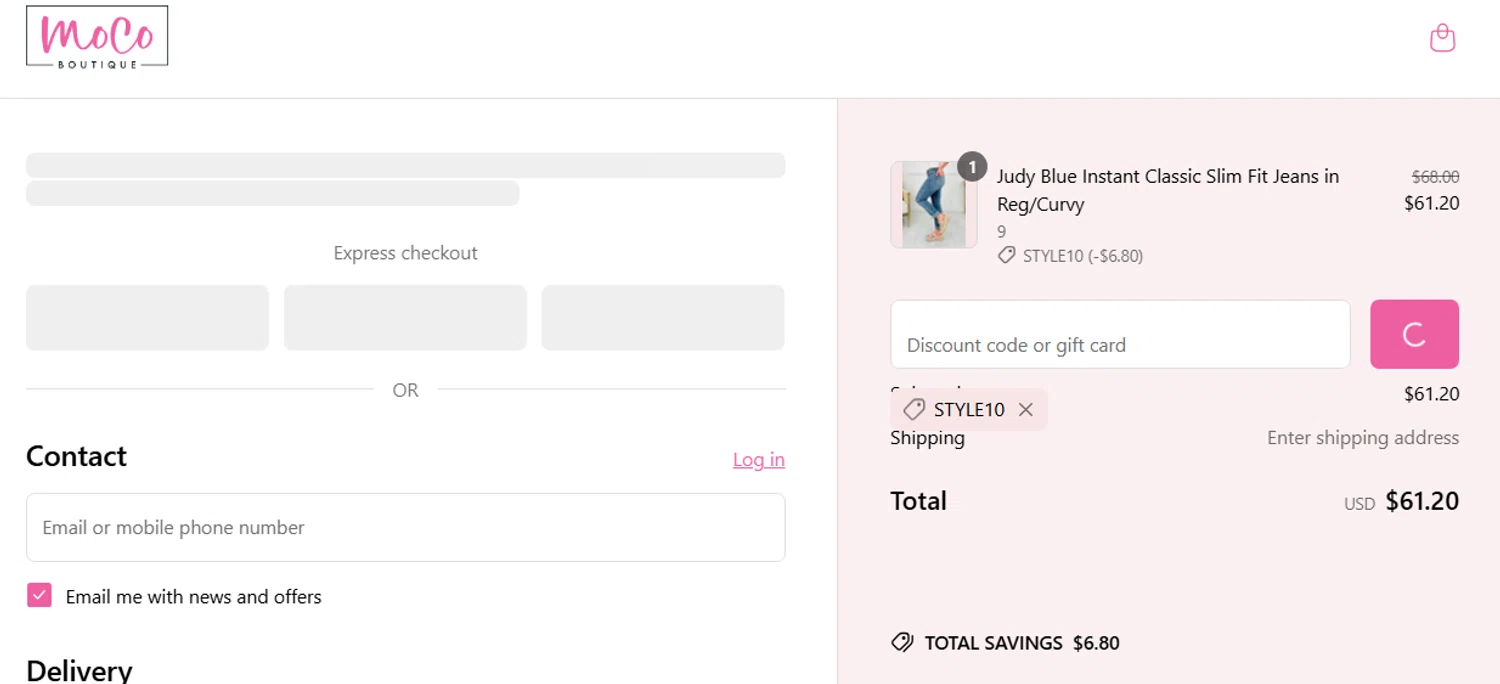Remove the STYLE10 discount chip
The height and width of the screenshot is (684, 1500).
coord(1025,410)
